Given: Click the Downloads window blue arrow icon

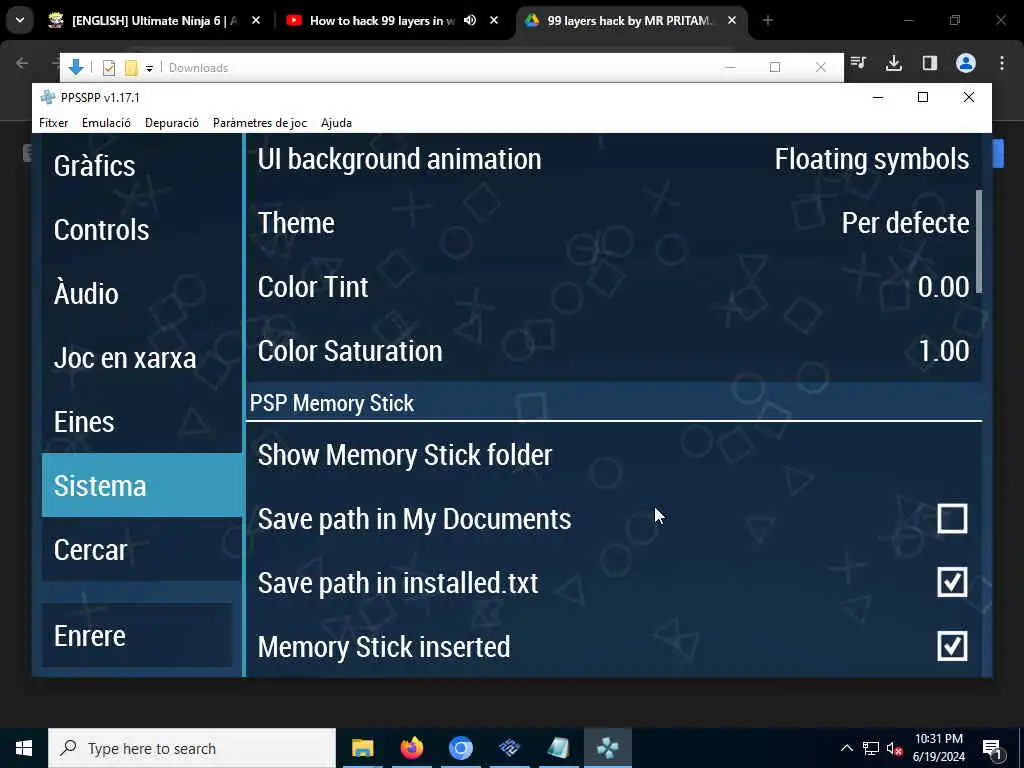Looking at the screenshot, I should coord(76,67).
